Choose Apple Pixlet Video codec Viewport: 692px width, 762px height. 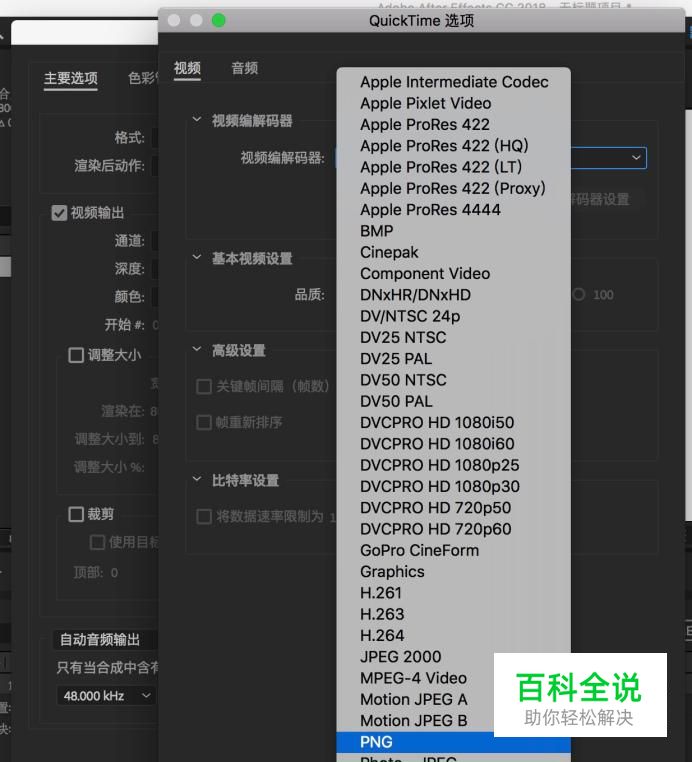(x=453, y=103)
